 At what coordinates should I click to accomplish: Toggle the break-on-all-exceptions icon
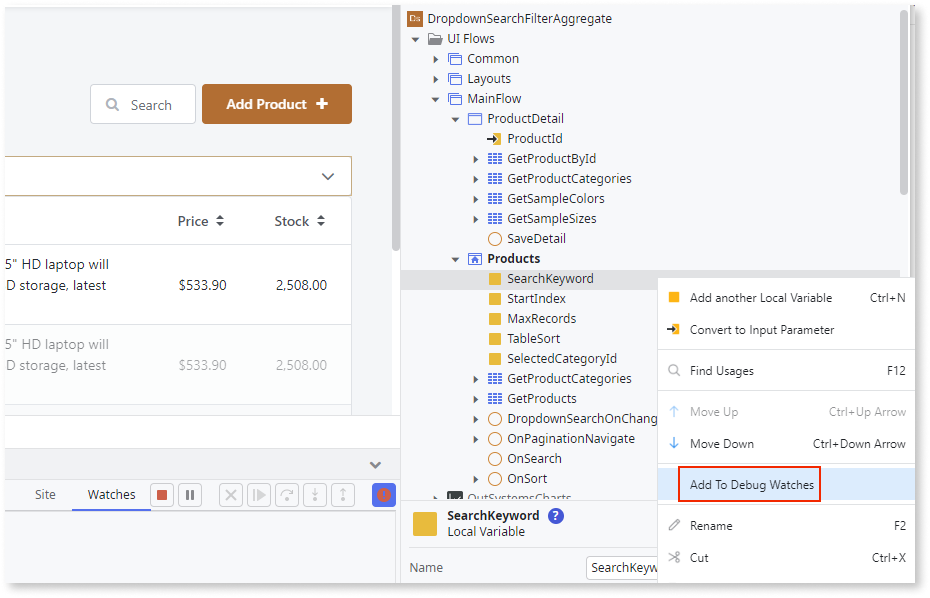tap(384, 494)
